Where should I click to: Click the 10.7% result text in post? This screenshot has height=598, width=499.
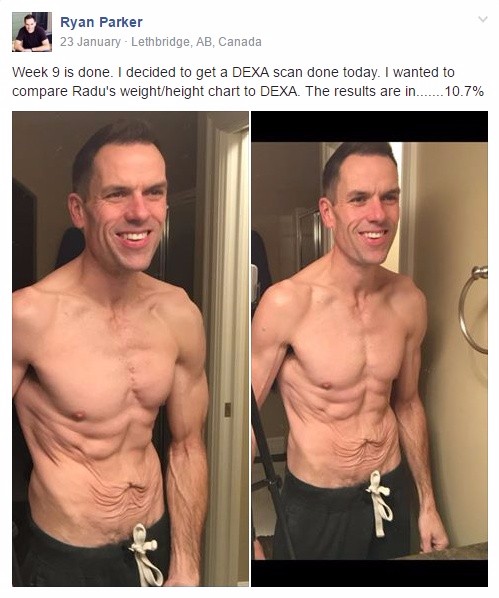coord(465,92)
